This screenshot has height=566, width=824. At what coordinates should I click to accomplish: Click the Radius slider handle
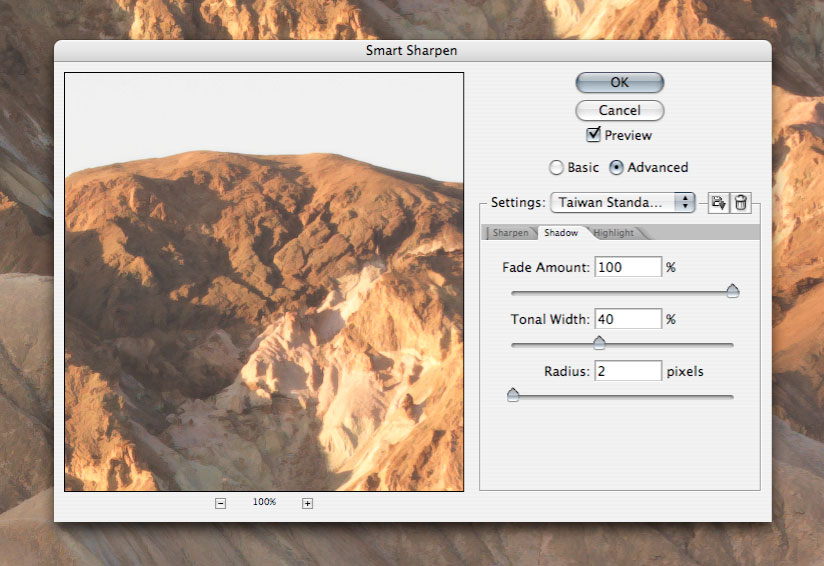coord(513,395)
